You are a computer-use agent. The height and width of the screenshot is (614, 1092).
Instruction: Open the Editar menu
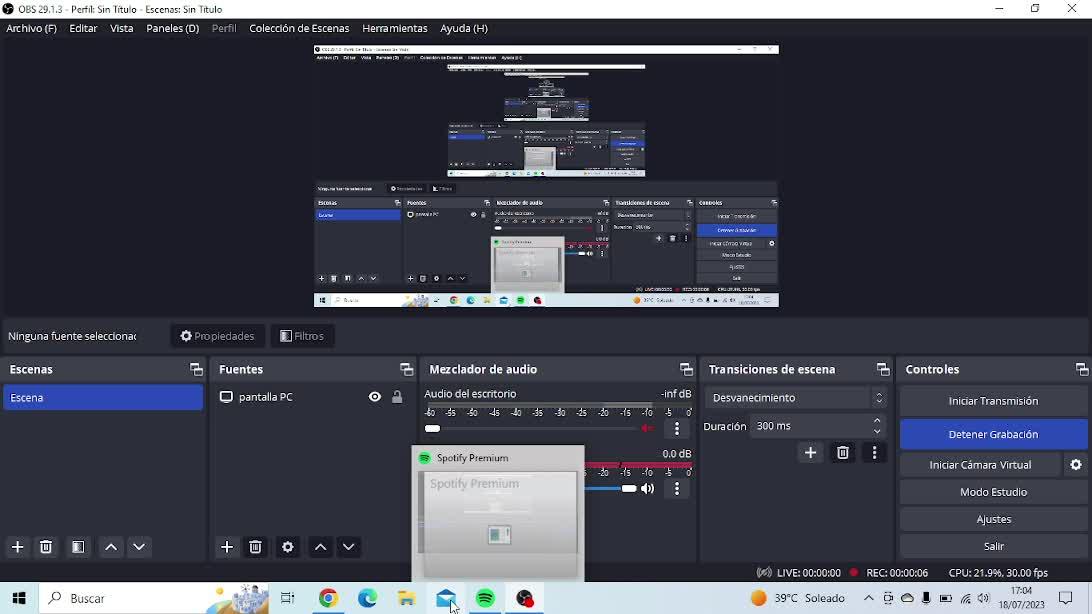click(x=83, y=29)
